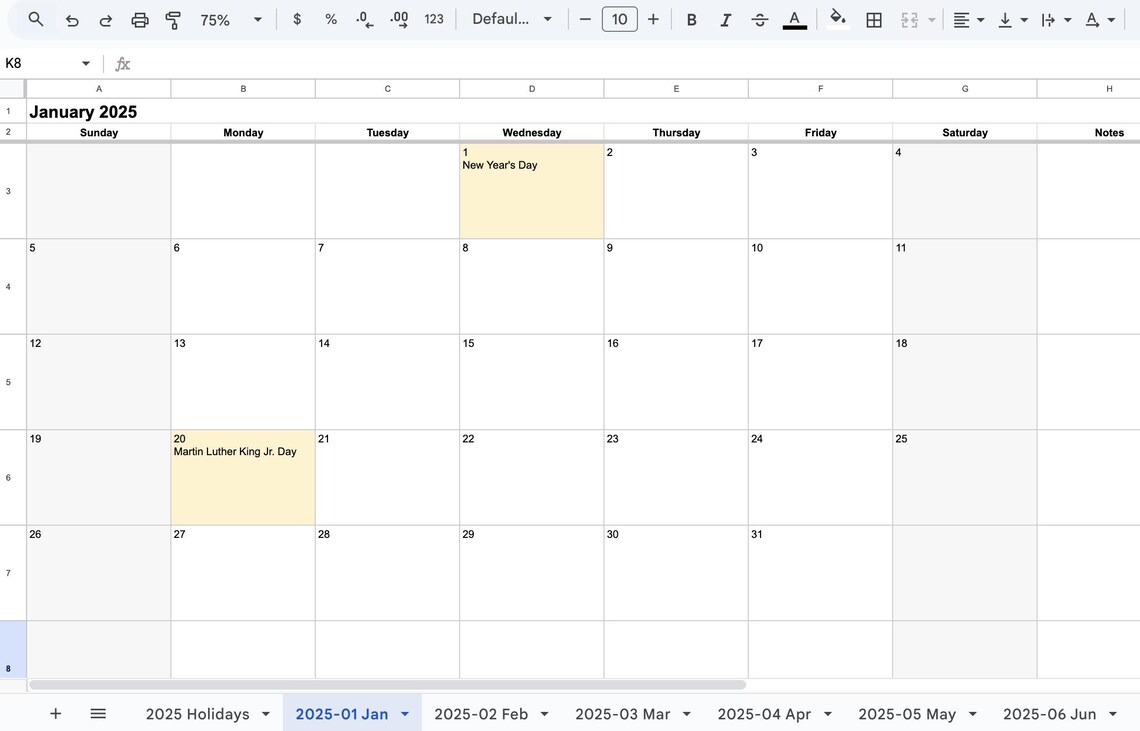Click the search menus magnifier icon

[x=36, y=20]
